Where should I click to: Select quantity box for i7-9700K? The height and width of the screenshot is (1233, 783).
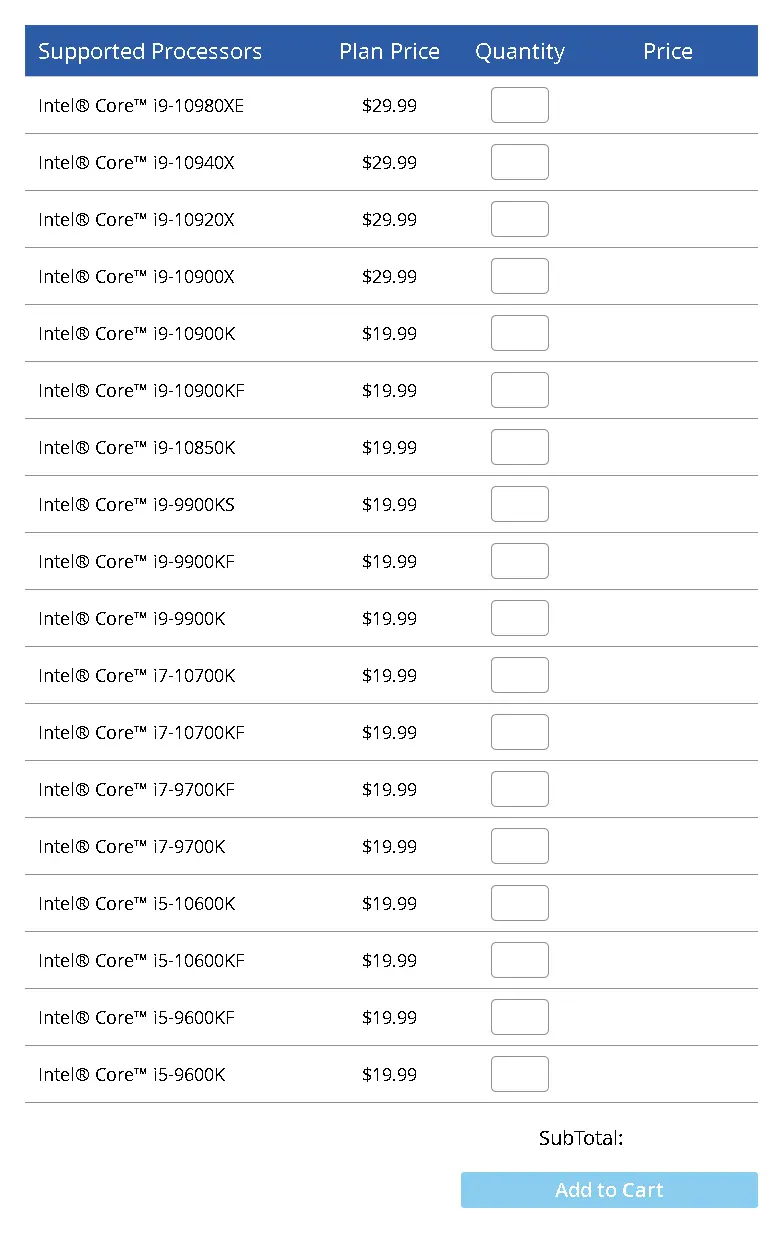coord(520,846)
